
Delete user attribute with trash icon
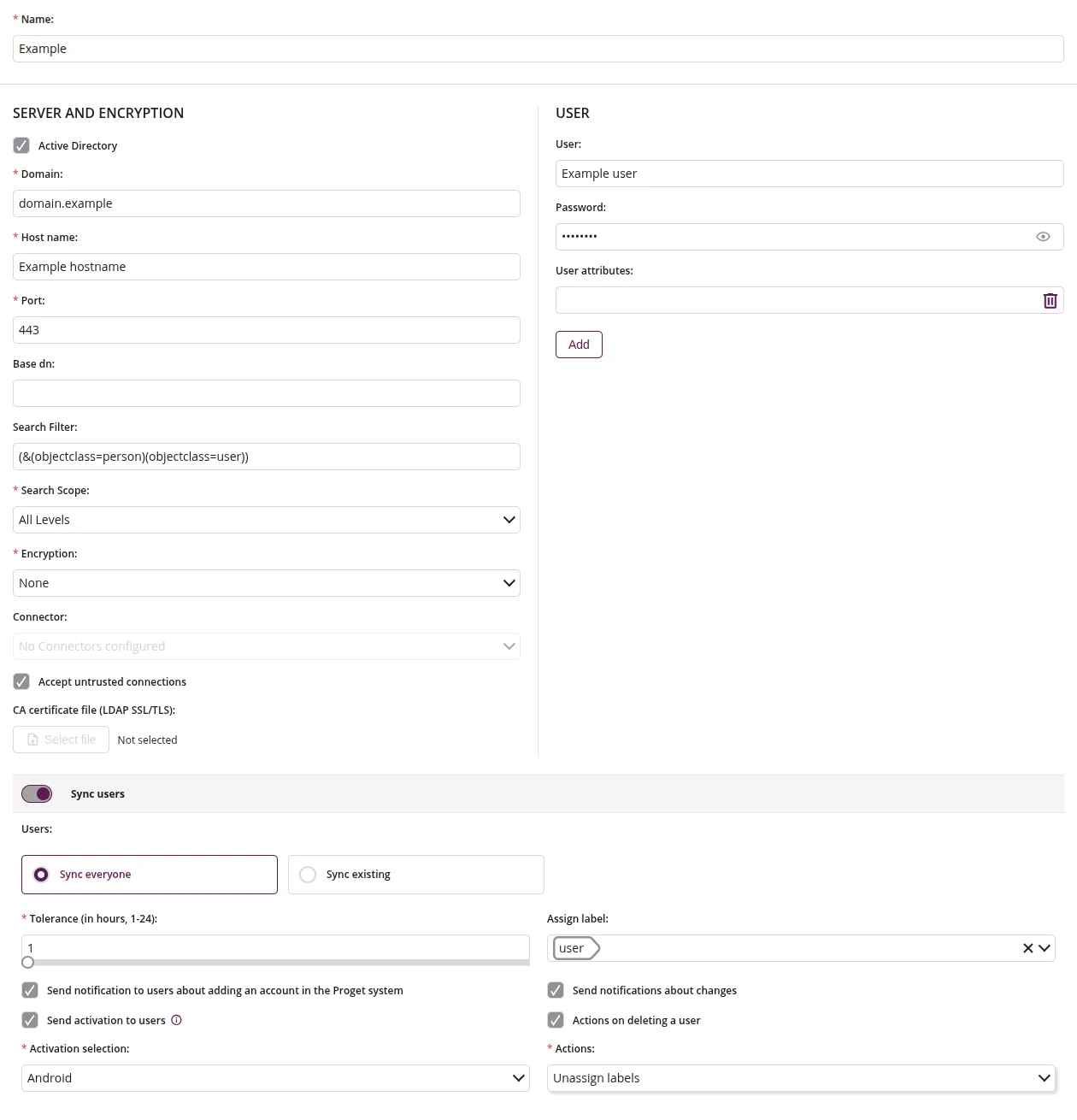click(1050, 300)
